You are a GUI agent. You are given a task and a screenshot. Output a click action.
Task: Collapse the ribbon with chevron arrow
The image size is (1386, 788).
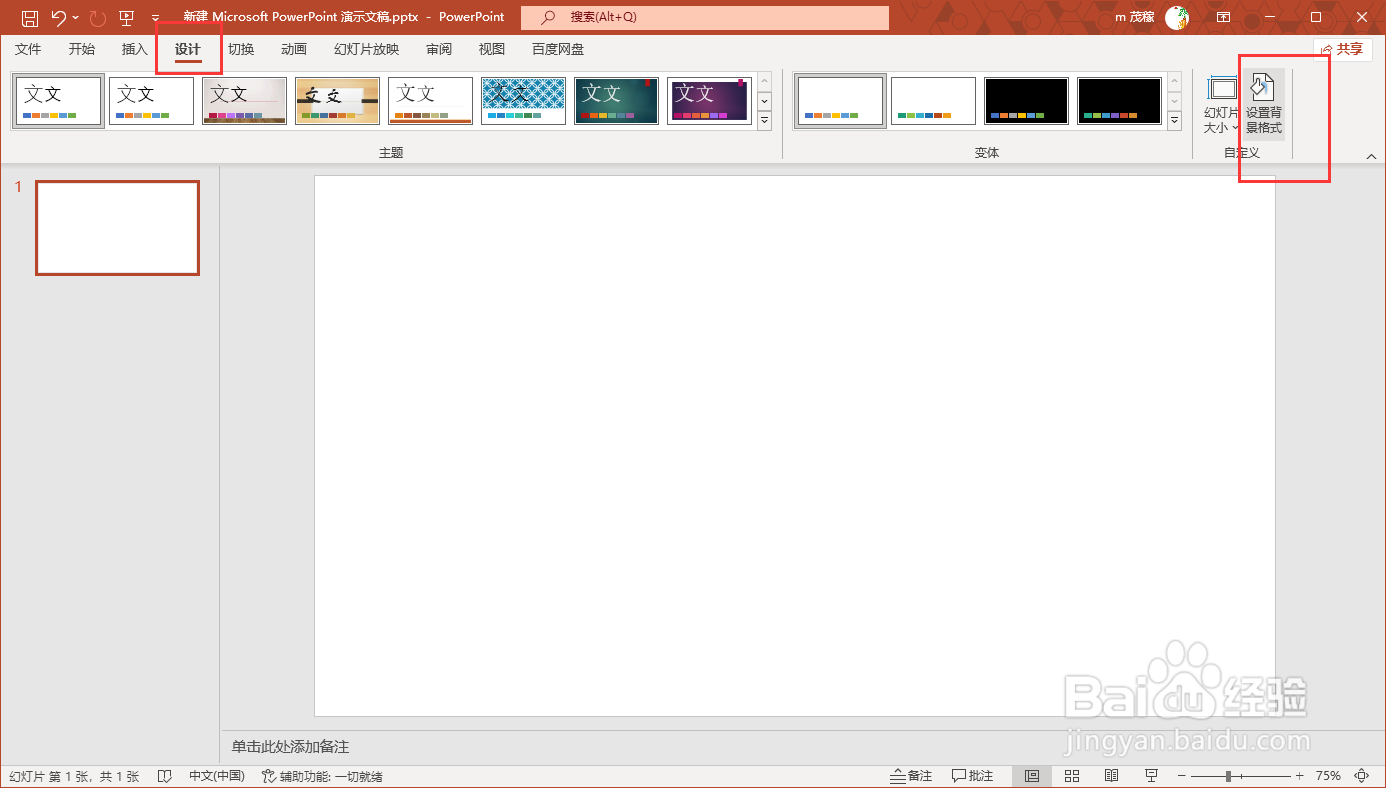point(1371,156)
